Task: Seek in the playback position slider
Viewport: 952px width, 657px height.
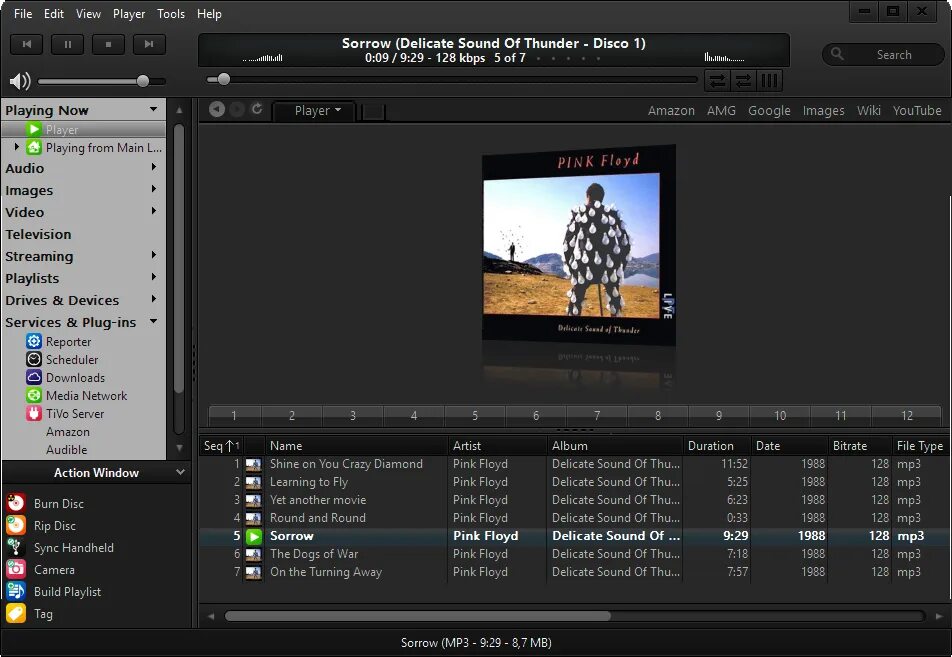Action: coord(452,79)
